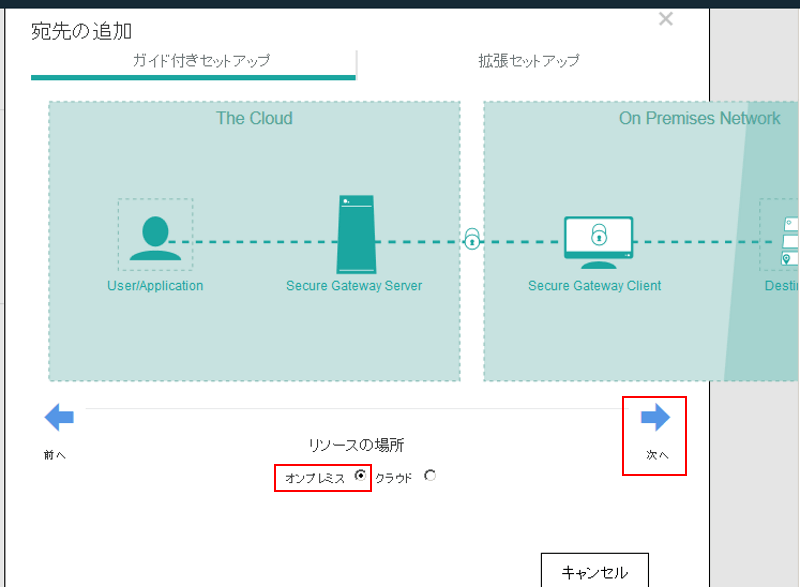Click the Secure Gateway Client monitor icon
This screenshot has height=587, width=800.
pos(598,242)
